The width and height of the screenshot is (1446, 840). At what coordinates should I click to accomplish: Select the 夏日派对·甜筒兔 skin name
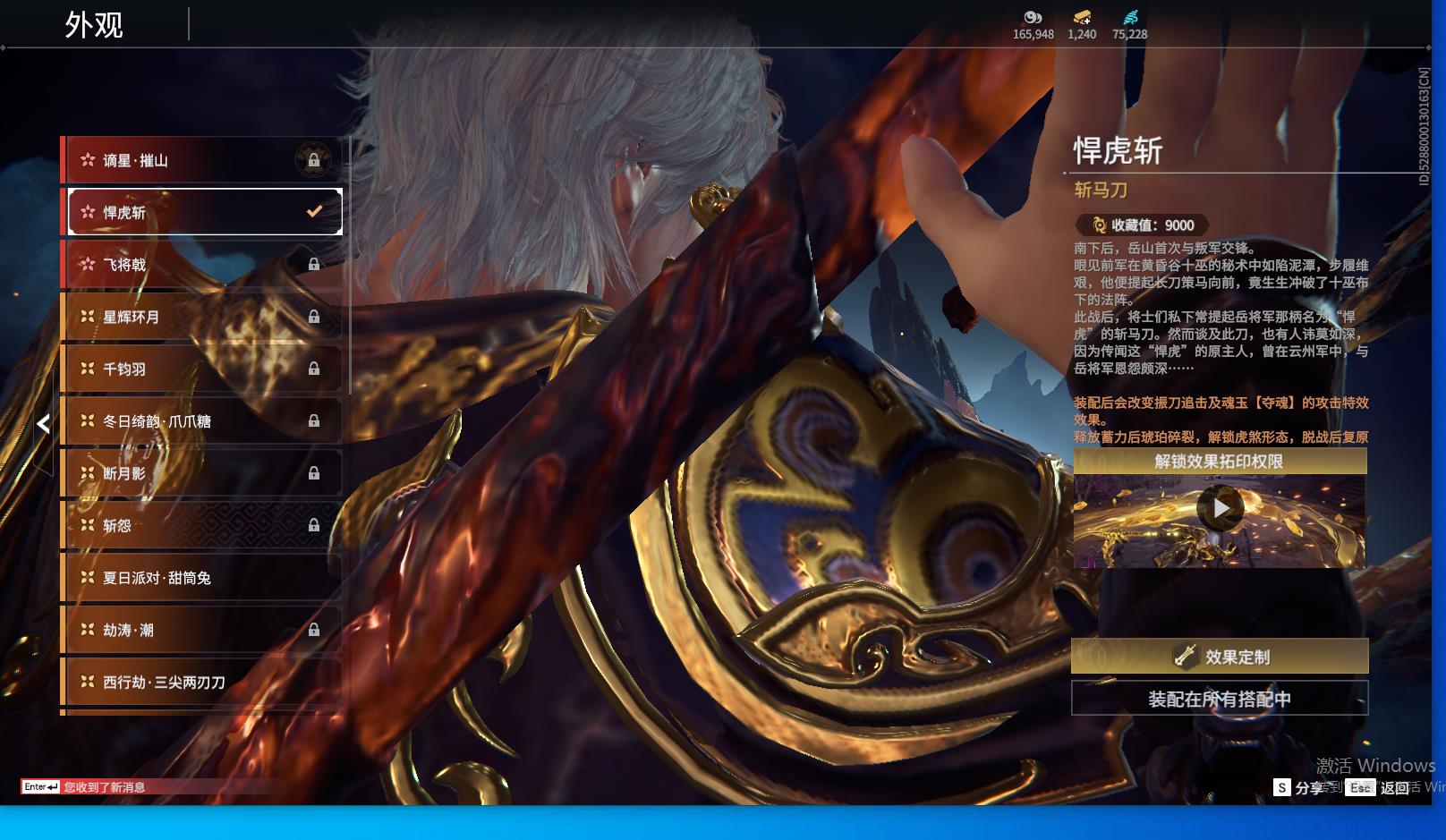coord(157,578)
